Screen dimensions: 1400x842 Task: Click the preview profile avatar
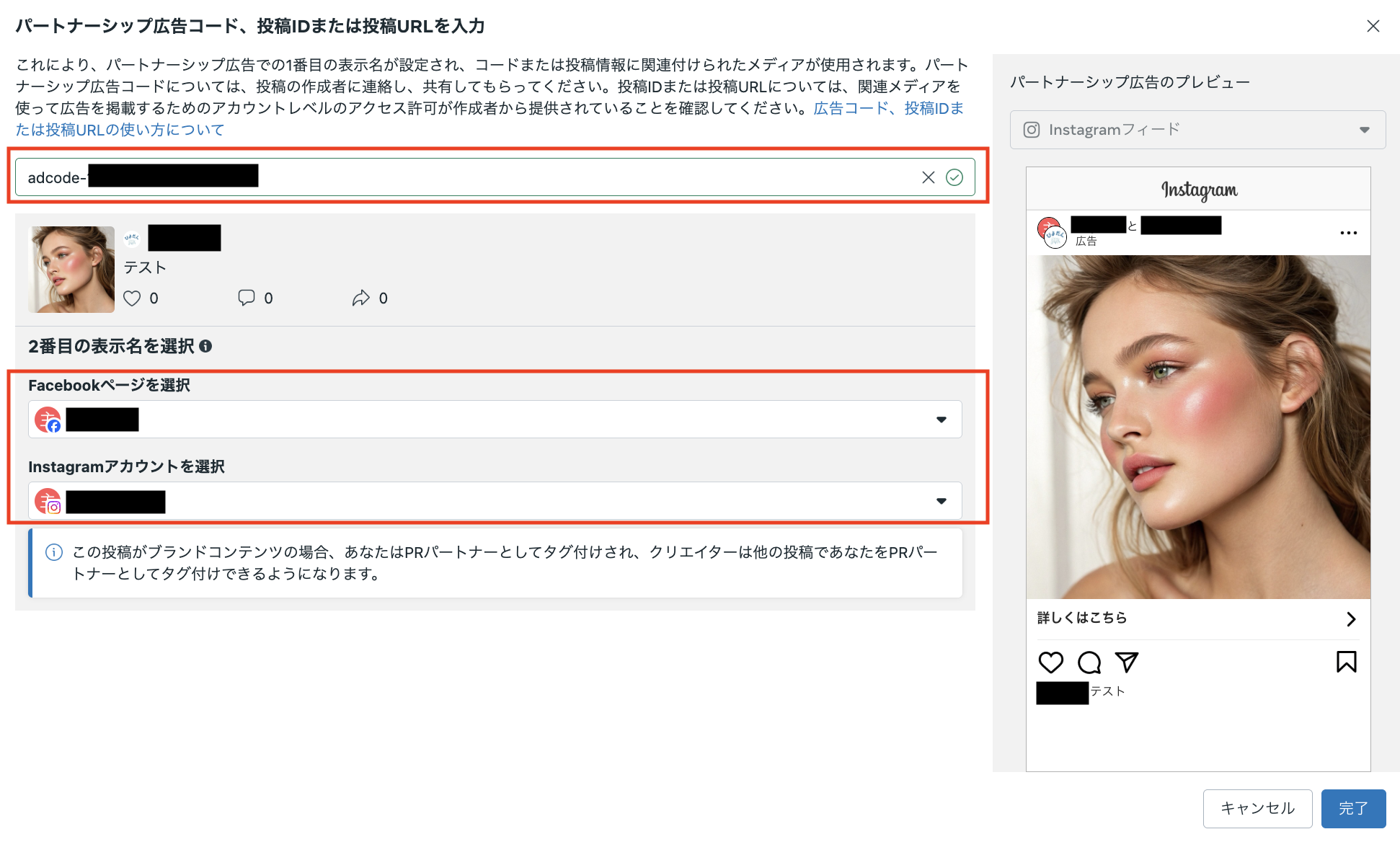1052,232
